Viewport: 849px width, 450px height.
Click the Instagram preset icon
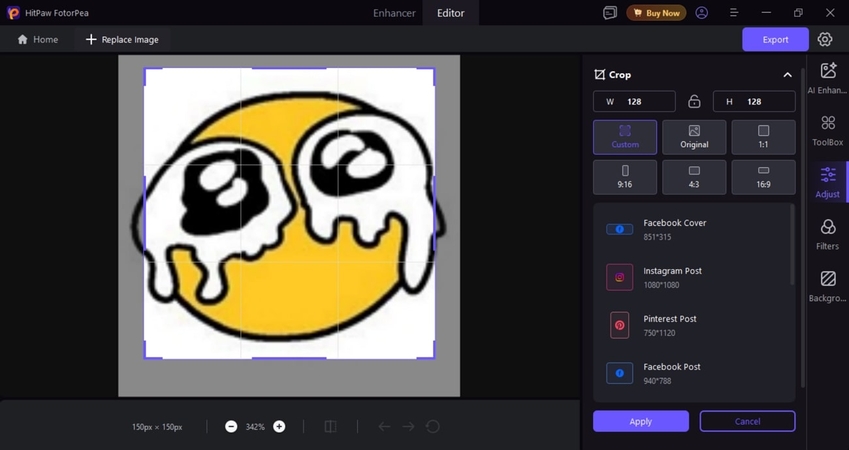coord(619,277)
